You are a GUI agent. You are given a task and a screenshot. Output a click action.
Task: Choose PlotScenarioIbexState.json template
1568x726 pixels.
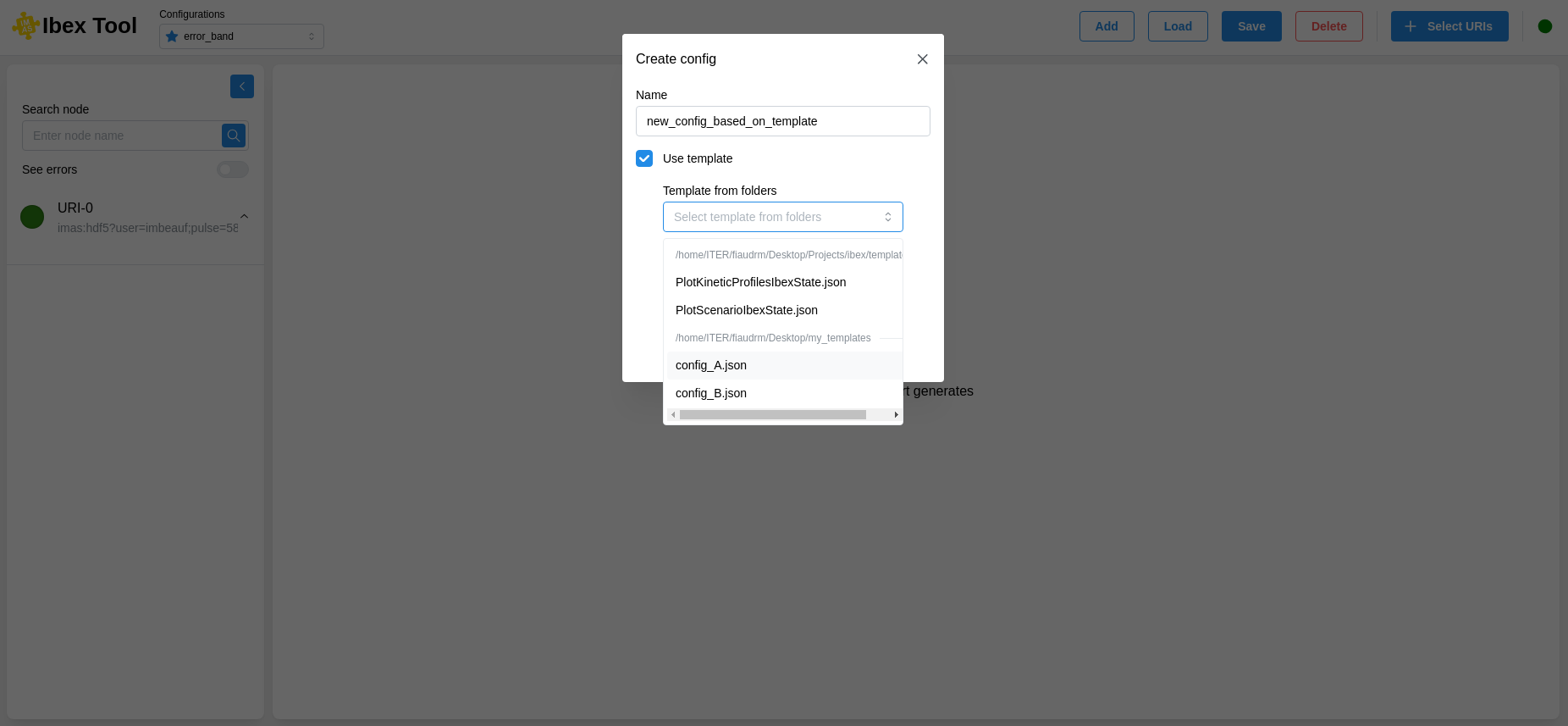[785, 310]
